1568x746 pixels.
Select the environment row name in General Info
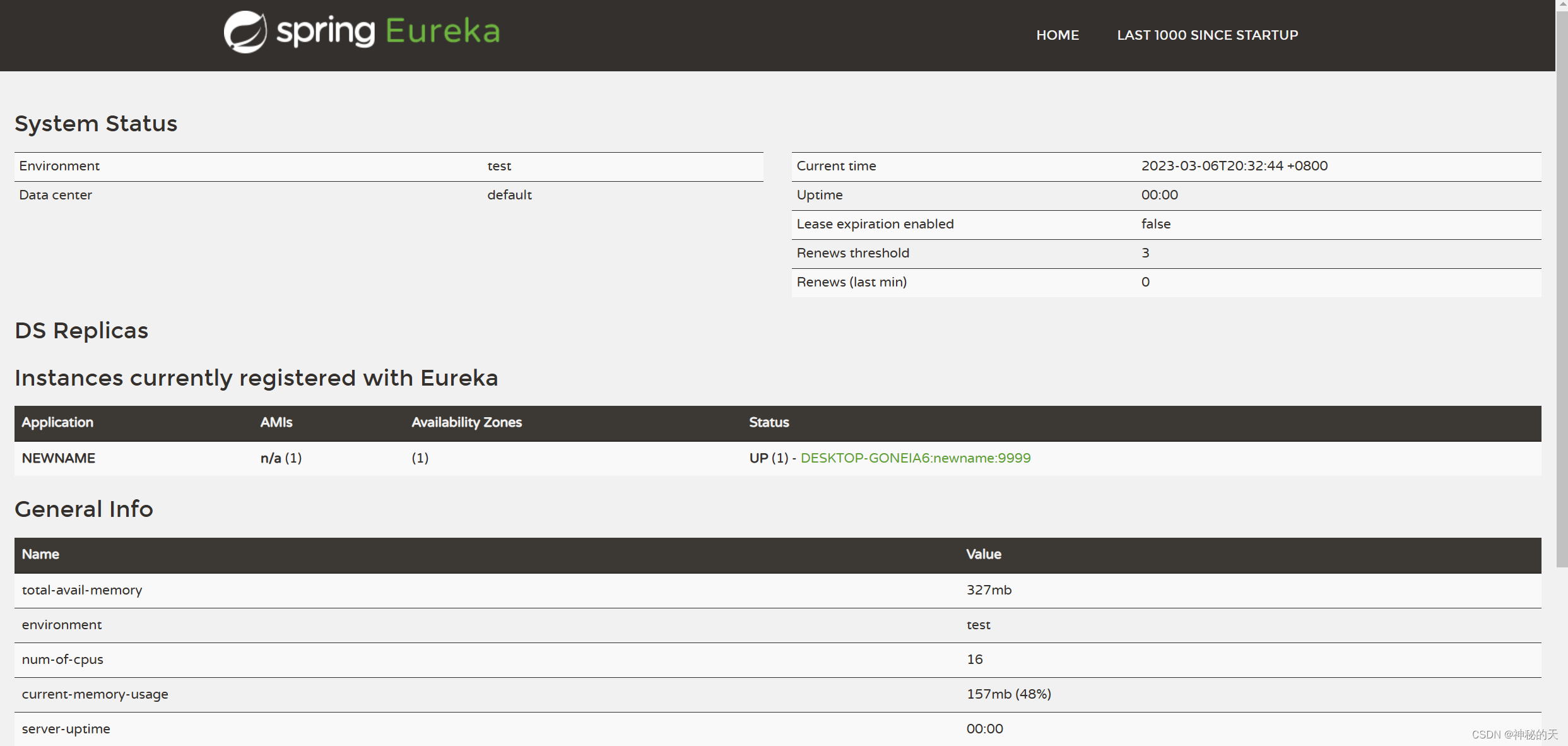(x=62, y=625)
